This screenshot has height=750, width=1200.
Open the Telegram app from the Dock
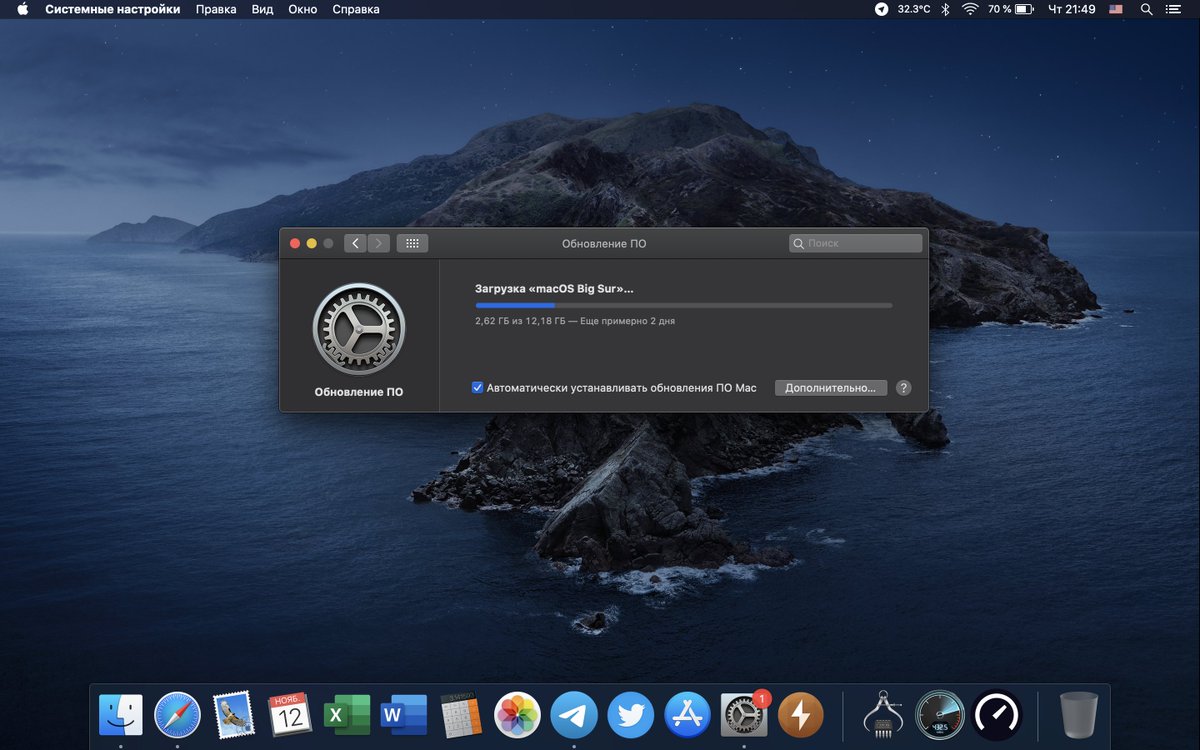click(574, 715)
